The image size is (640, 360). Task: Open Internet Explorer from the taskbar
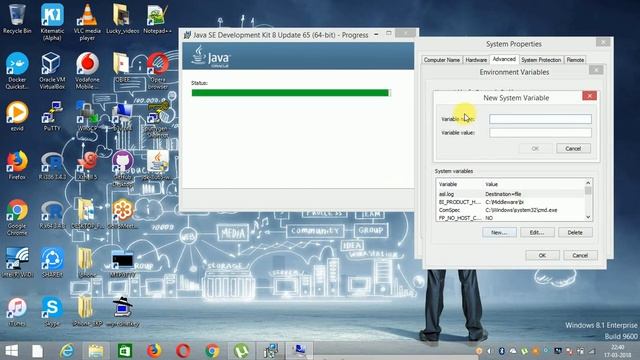coord(67,351)
